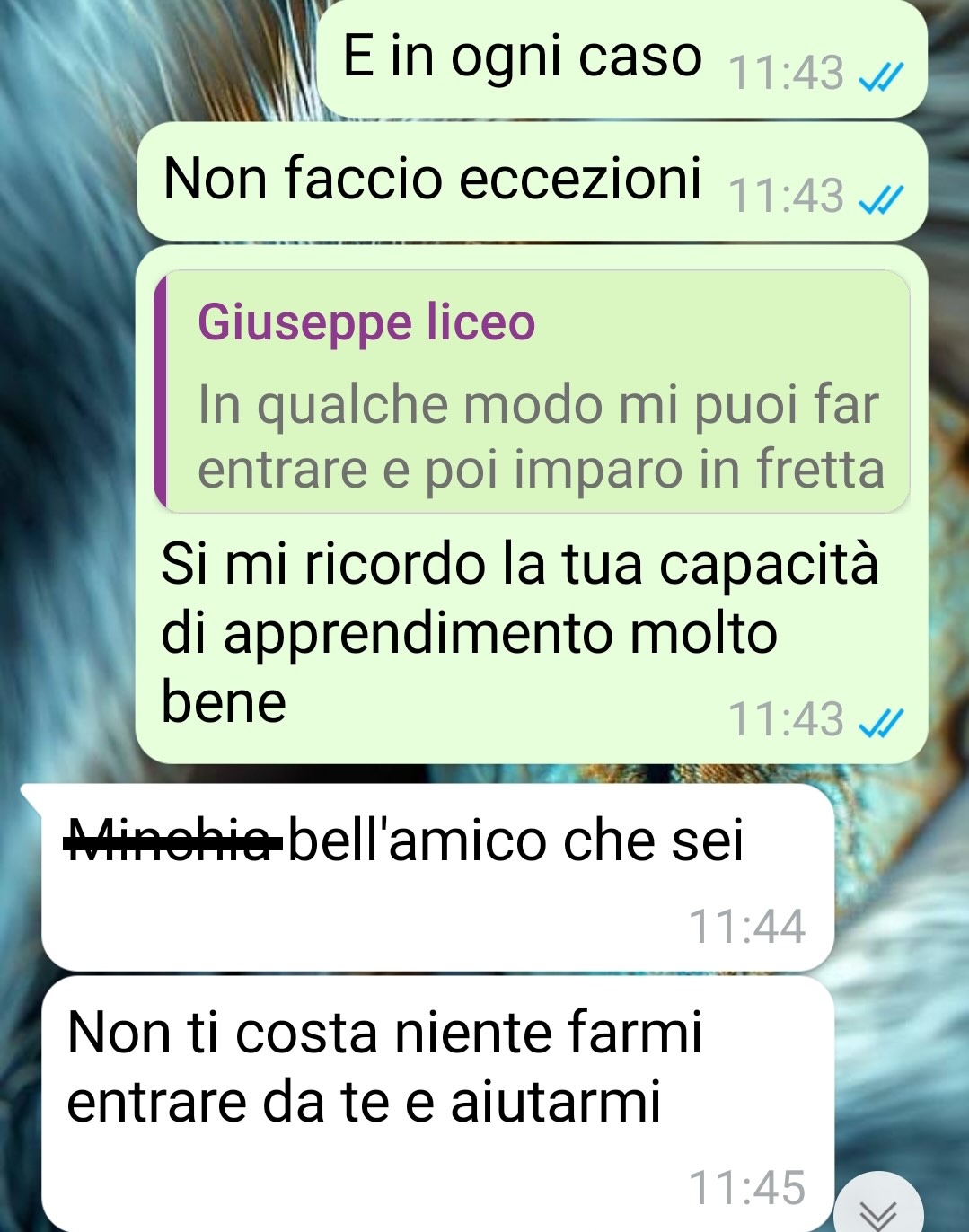Click the quoted text 'In qualche modo mi puoi far'
This screenshot has height=1232, width=969.
coord(538,404)
